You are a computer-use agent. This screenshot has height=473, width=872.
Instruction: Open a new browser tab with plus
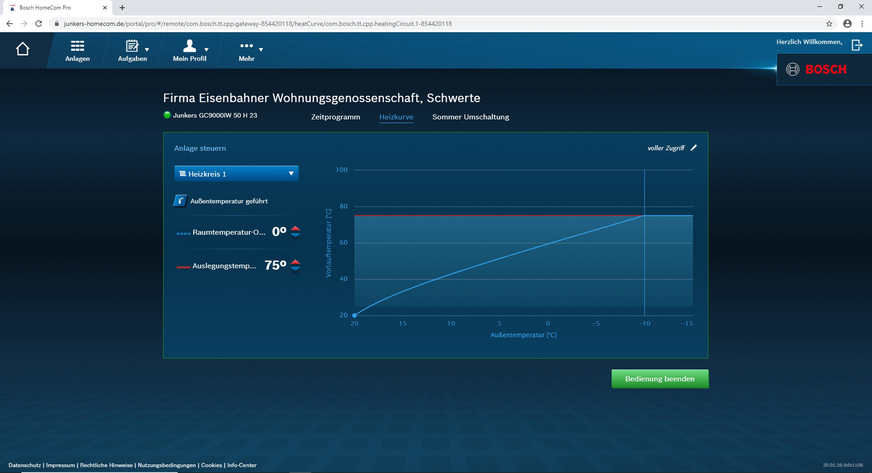(x=122, y=8)
